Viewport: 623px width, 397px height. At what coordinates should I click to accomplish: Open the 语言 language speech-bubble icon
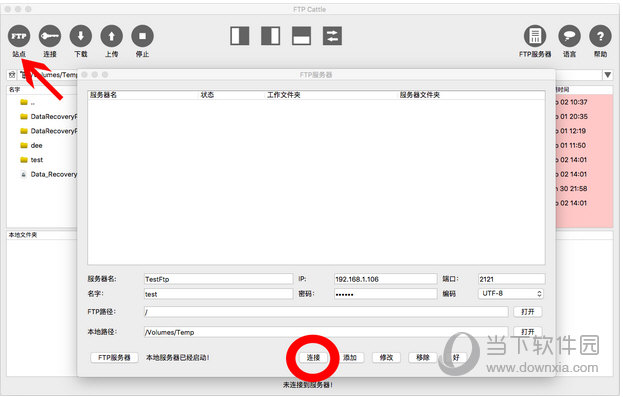[569, 36]
